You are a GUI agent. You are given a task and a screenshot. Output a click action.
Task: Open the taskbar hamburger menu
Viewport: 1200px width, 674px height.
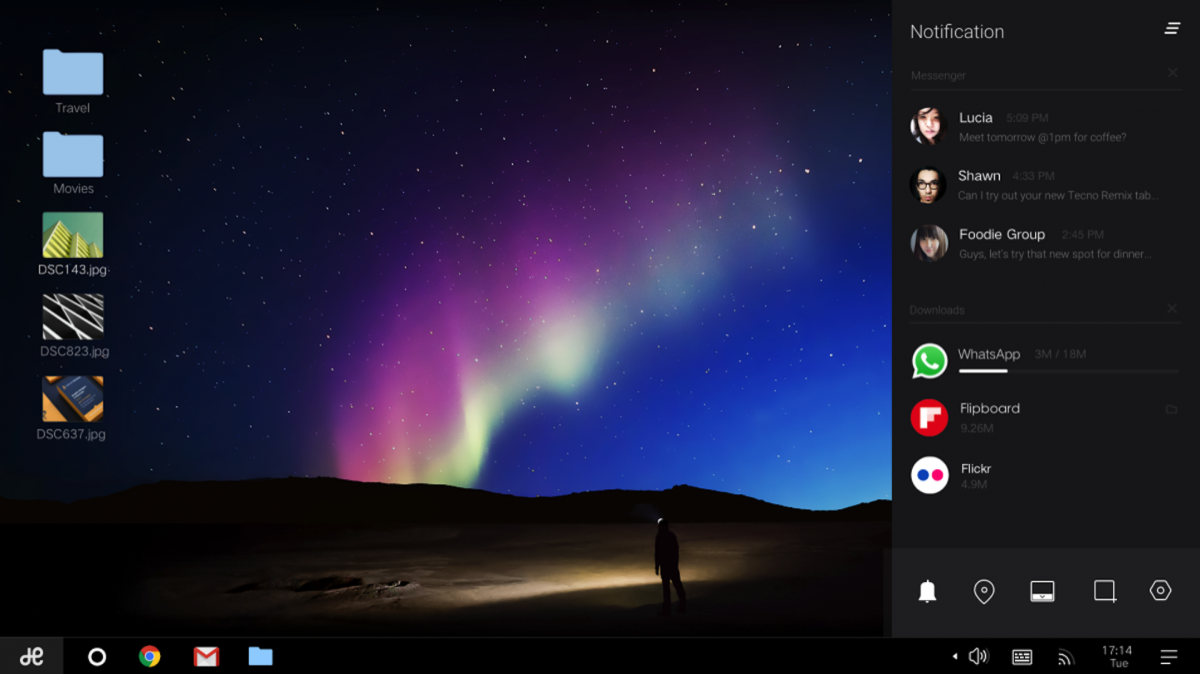click(x=1168, y=656)
